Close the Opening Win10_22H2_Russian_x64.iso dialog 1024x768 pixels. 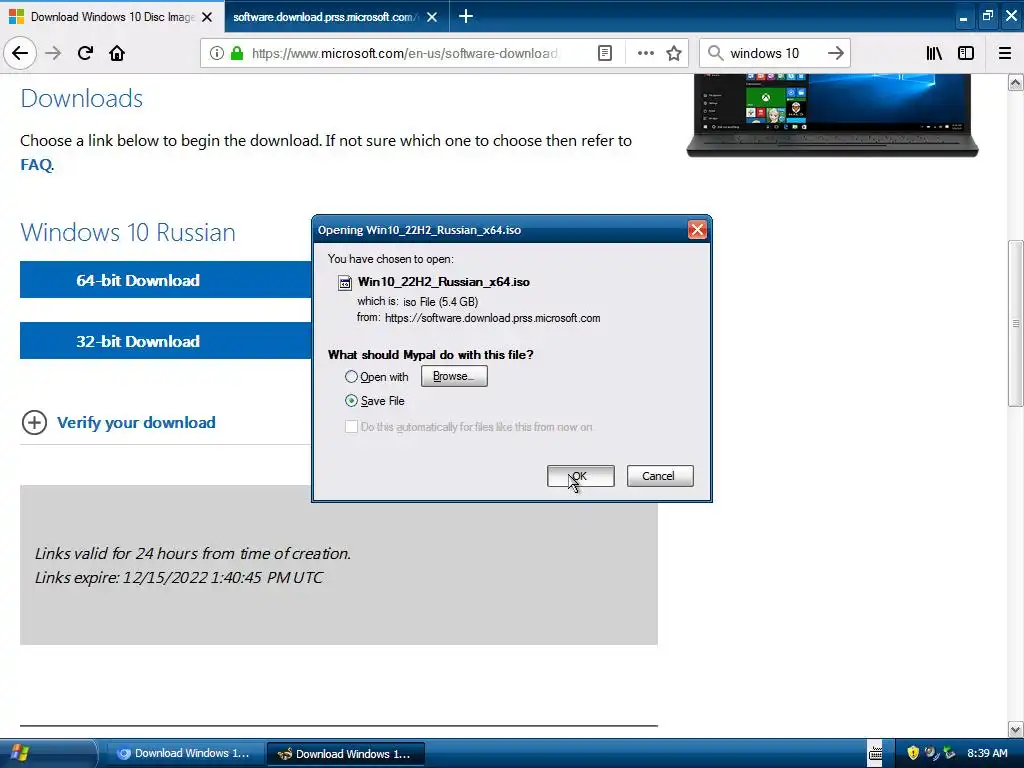(697, 230)
